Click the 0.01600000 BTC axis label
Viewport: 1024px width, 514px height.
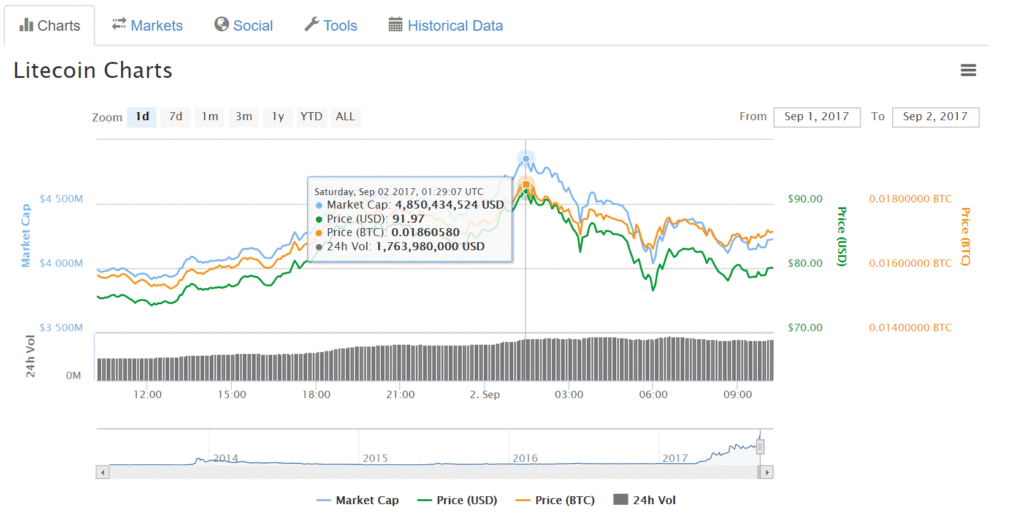click(x=910, y=263)
